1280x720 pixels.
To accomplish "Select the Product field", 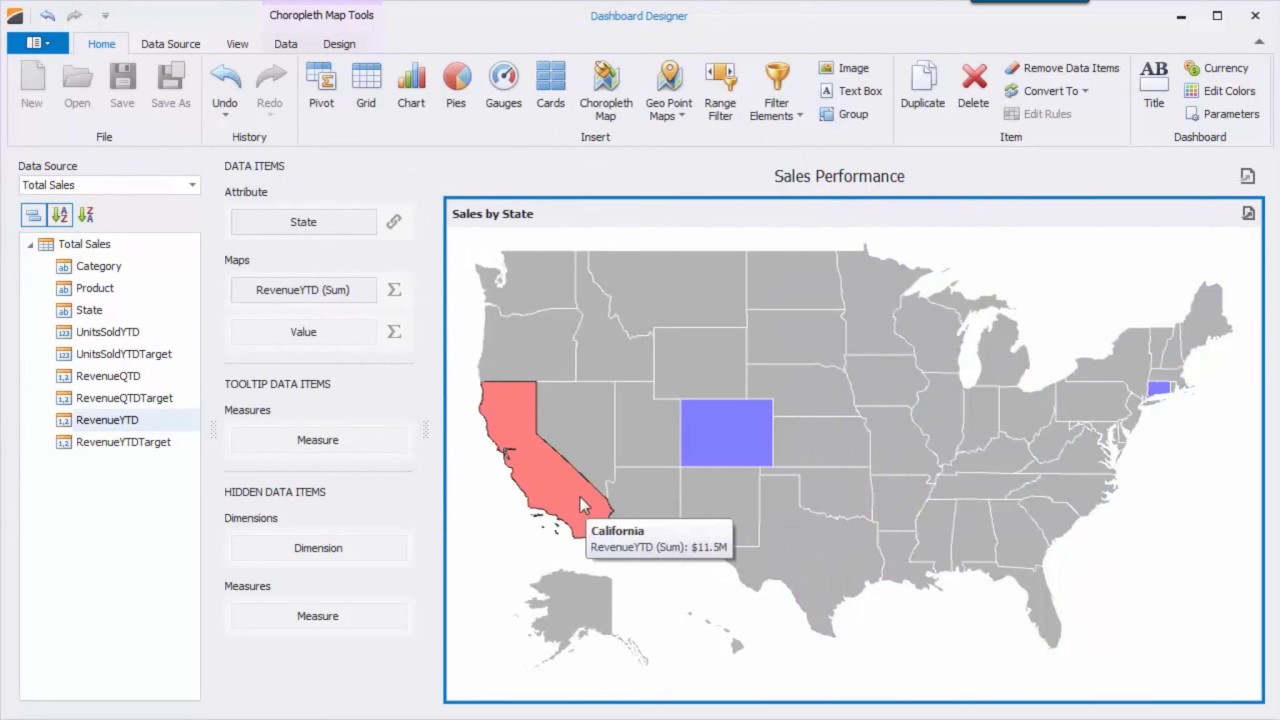I will coord(95,288).
